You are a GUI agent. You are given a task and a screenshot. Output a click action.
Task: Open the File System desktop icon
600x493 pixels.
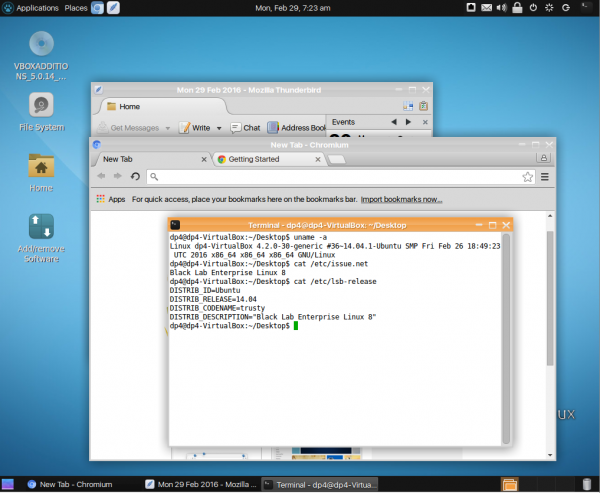point(41,112)
